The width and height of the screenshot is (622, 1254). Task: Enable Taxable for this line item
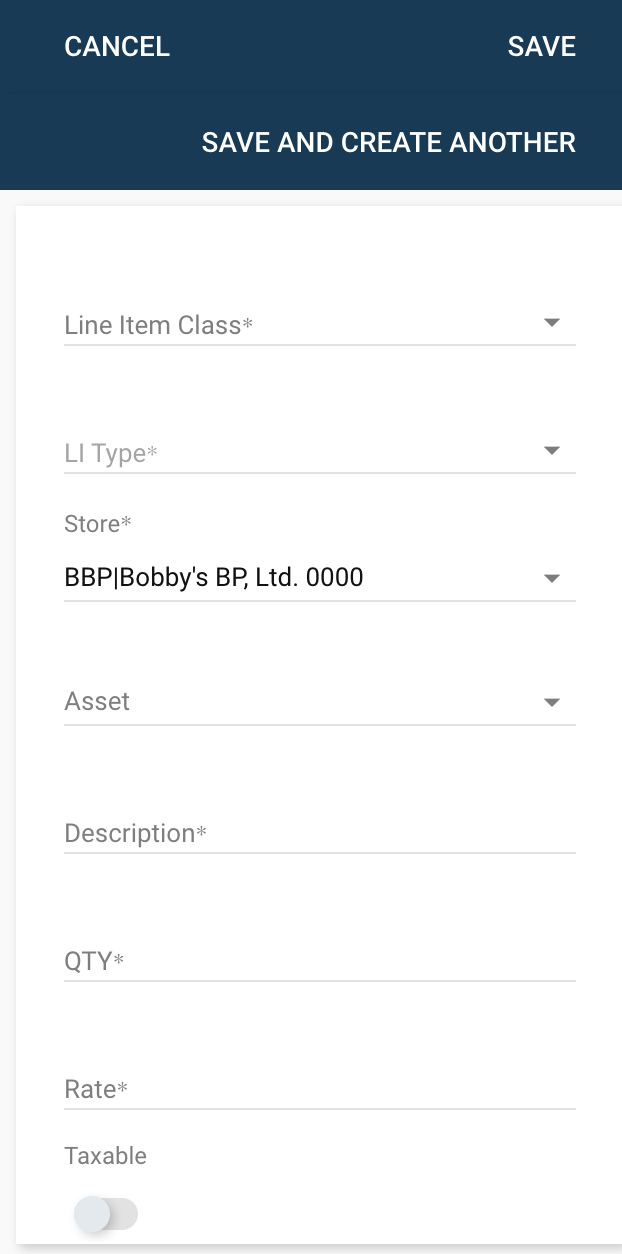click(107, 1214)
